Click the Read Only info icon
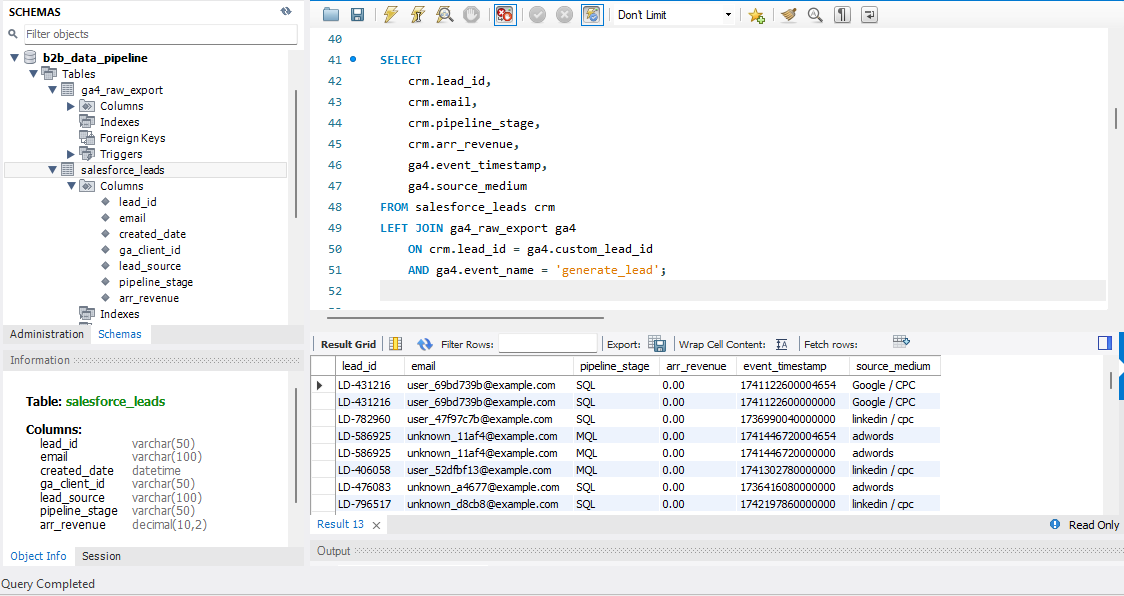Image resolution: width=1124 pixels, height=596 pixels. [1054, 524]
